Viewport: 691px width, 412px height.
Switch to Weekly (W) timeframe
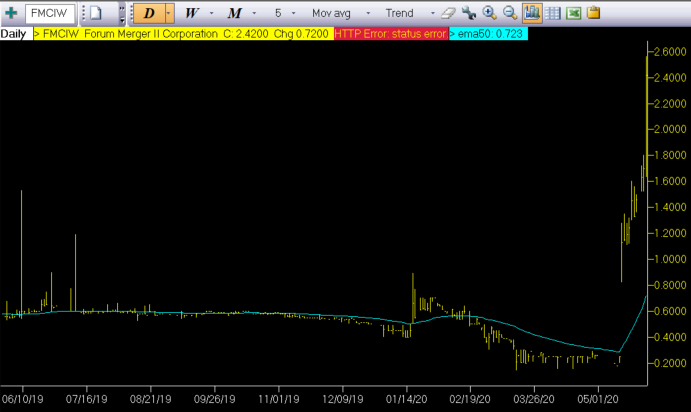click(x=191, y=13)
